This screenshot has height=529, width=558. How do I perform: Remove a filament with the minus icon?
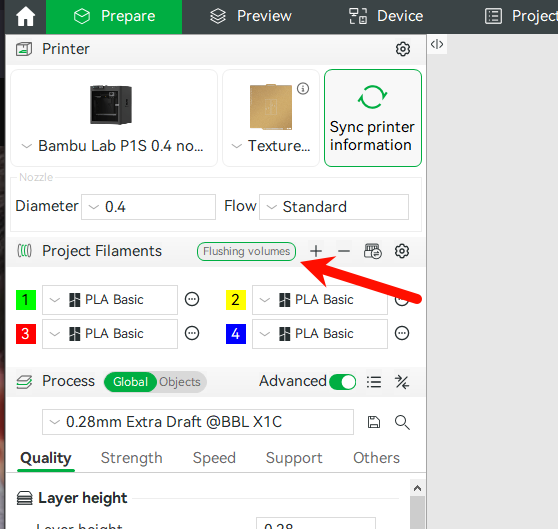[344, 251]
